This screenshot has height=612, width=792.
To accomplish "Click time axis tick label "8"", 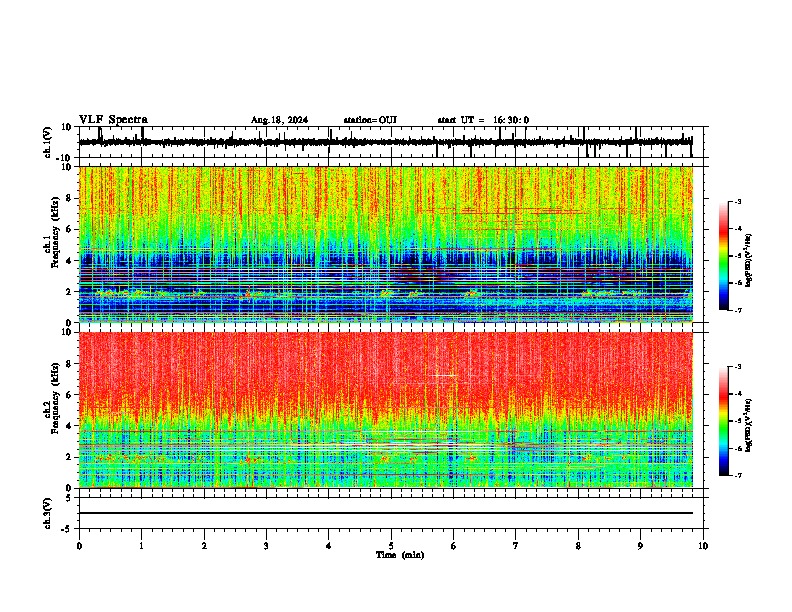I will pyautogui.click(x=578, y=546).
